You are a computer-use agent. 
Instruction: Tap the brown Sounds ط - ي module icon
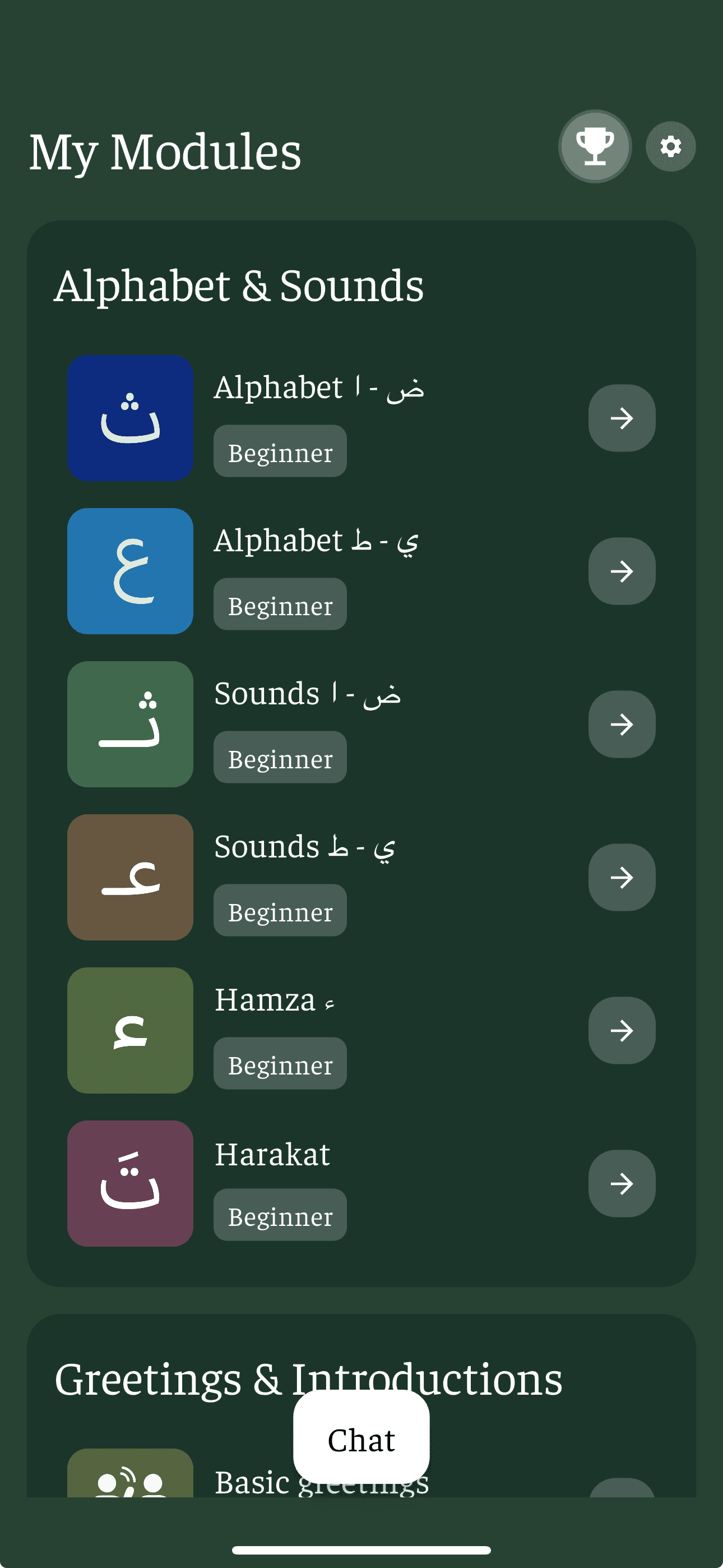[x=130, y=877]
